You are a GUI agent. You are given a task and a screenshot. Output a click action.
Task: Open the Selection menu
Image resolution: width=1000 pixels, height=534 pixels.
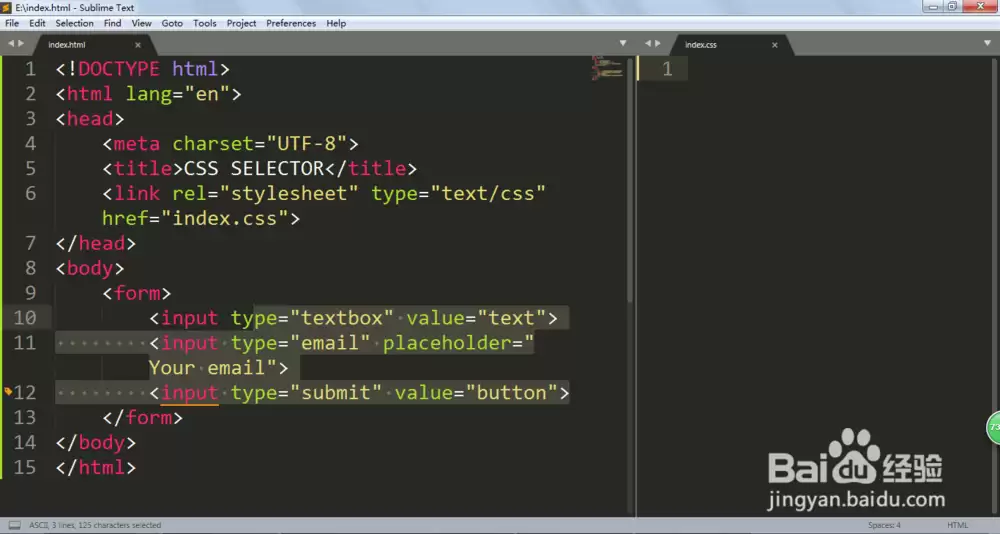tap(74, 23)
